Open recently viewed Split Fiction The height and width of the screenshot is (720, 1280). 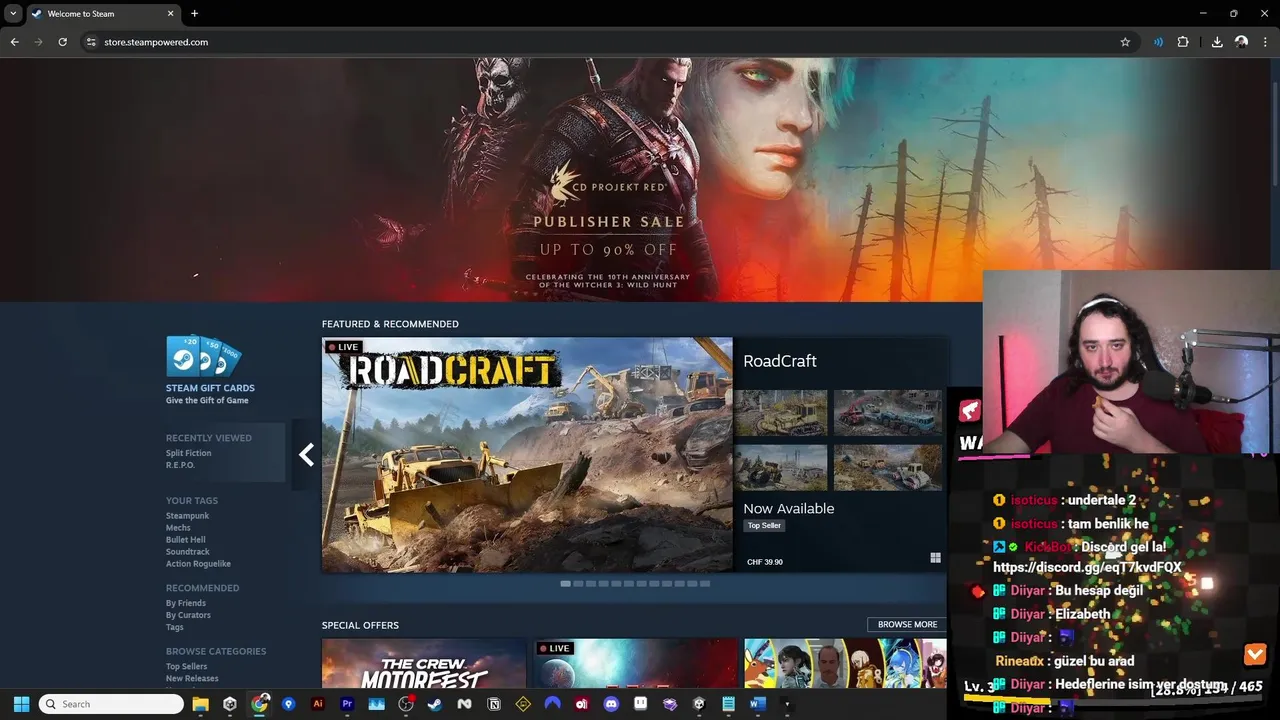pyautogui.click(x=188, y=453)
